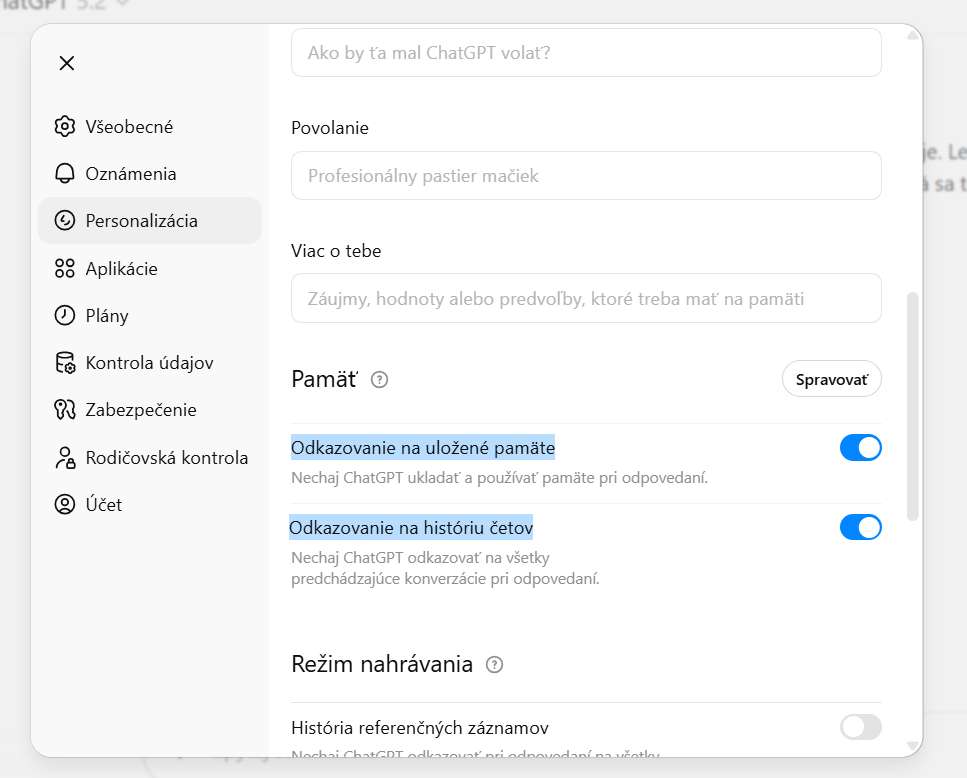Enable História referenčných záznamov switch
Viewport: 967px width, 778px height.
pyautogui.click(x=860, y=727)
